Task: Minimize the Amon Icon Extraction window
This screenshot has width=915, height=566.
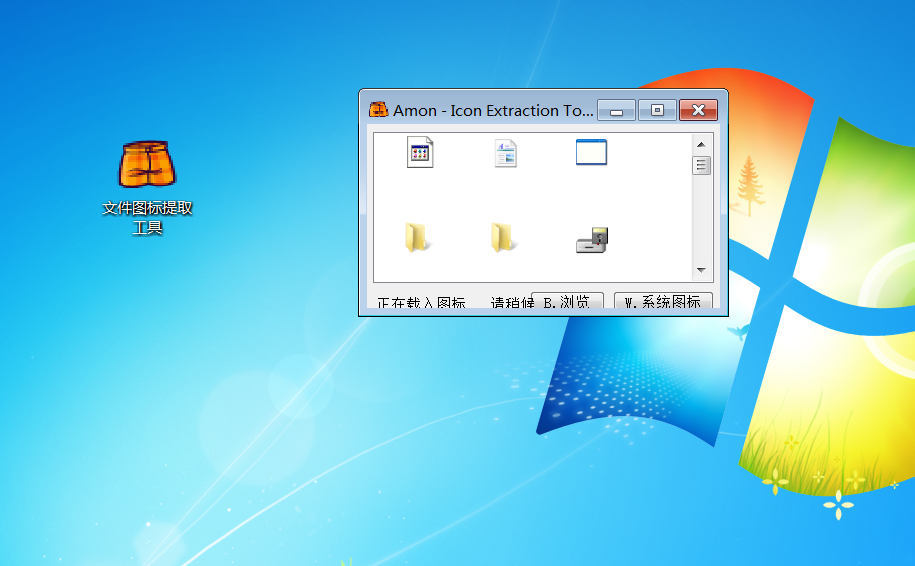Action: [x=617, y=110]
